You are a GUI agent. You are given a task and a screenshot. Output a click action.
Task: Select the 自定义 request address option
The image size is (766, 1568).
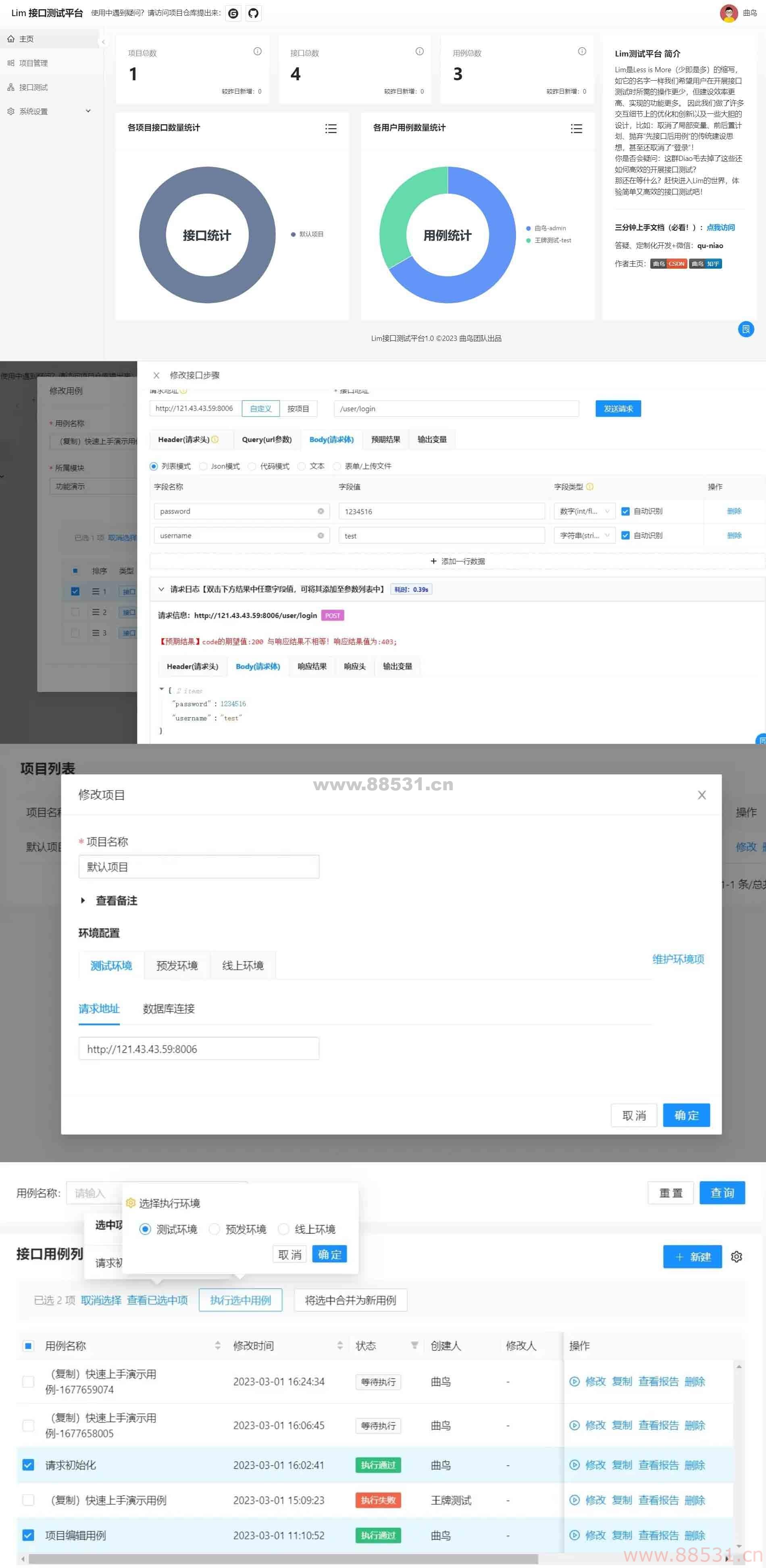pos(260,409)
